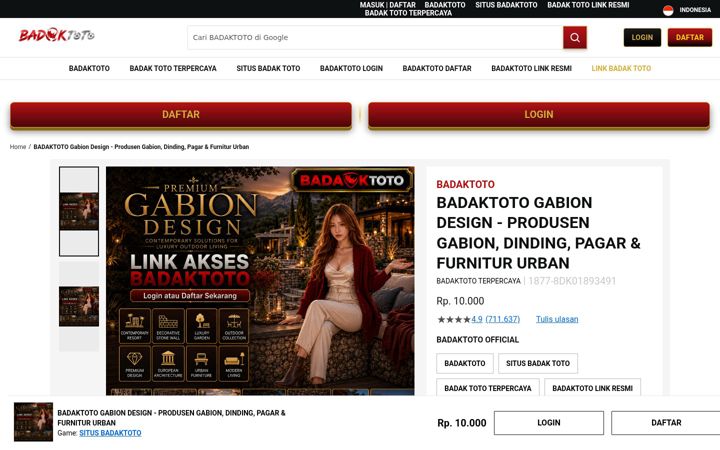
Task: Click the Gabion Design breadcrumb text
Action: 141,147
